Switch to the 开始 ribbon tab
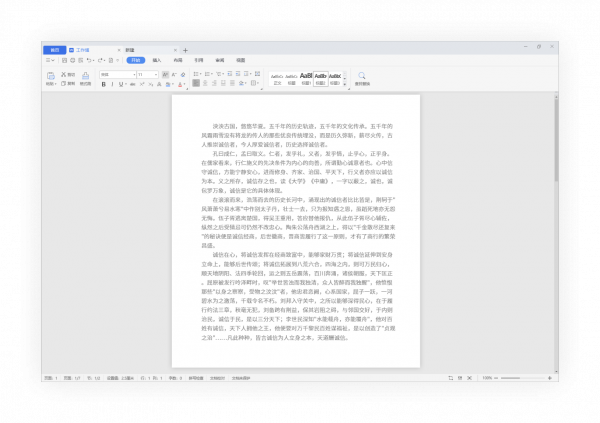 click(136, 60)
